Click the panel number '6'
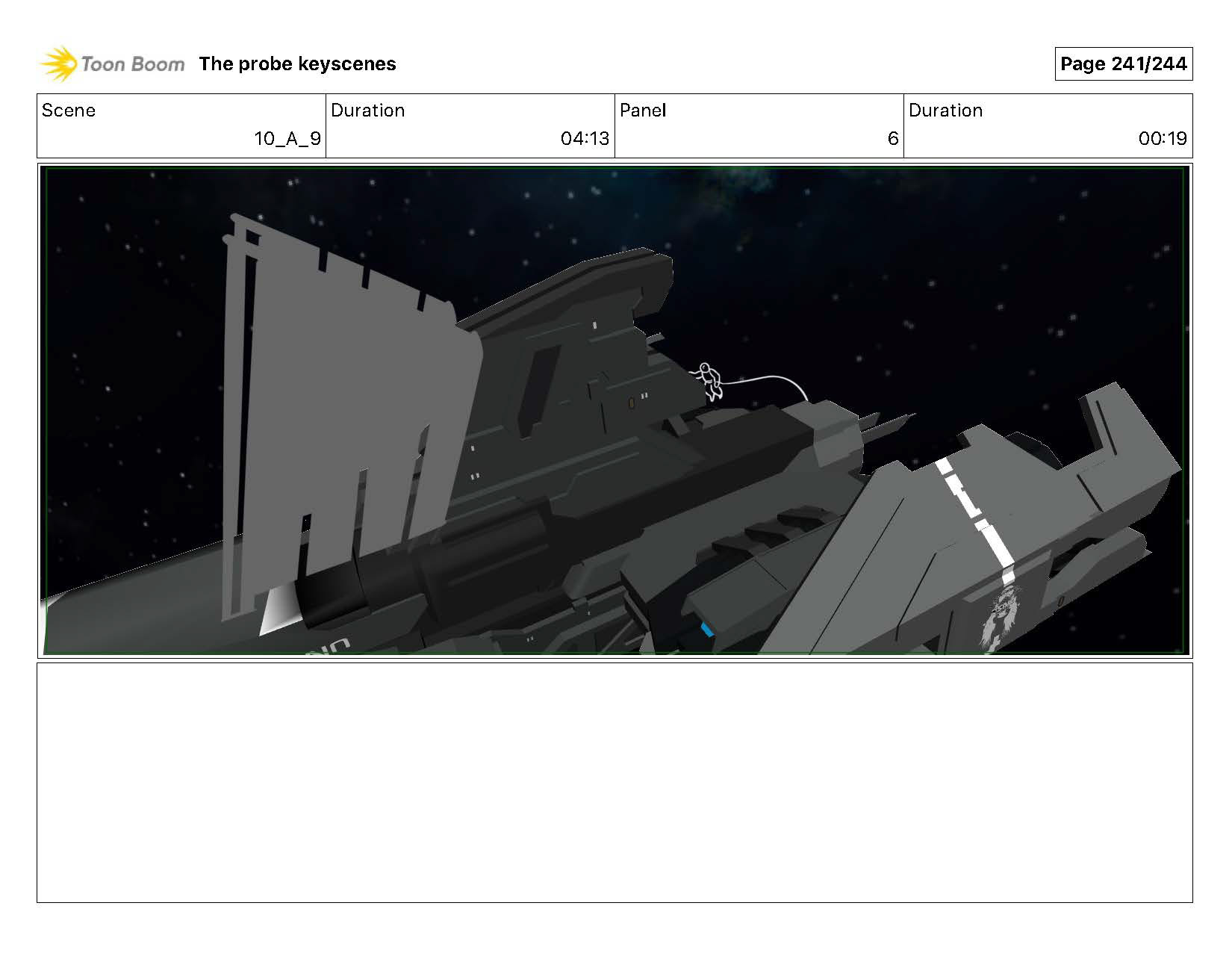The image size is (1232, 959). click(893, 139)
